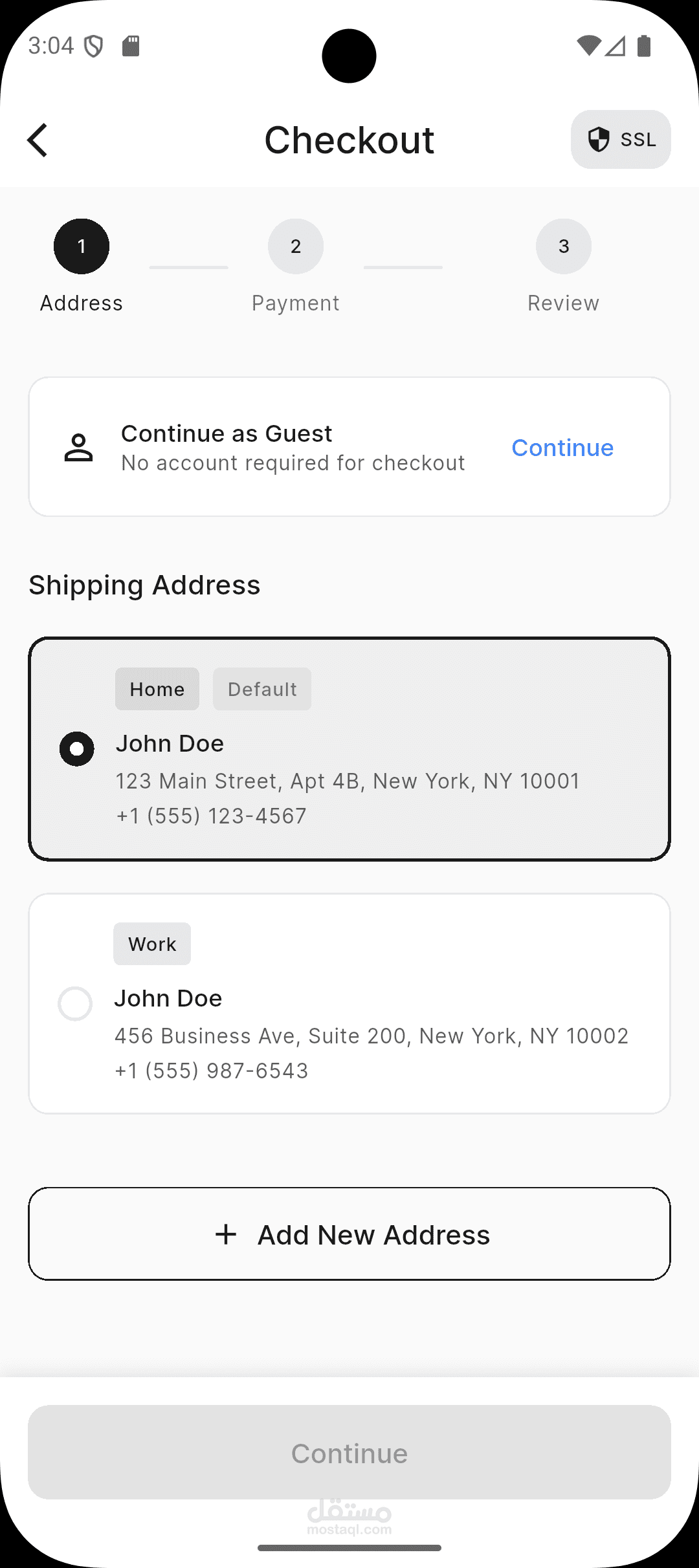
Task: Tap the SD card status icon
Action: (131, 46)
